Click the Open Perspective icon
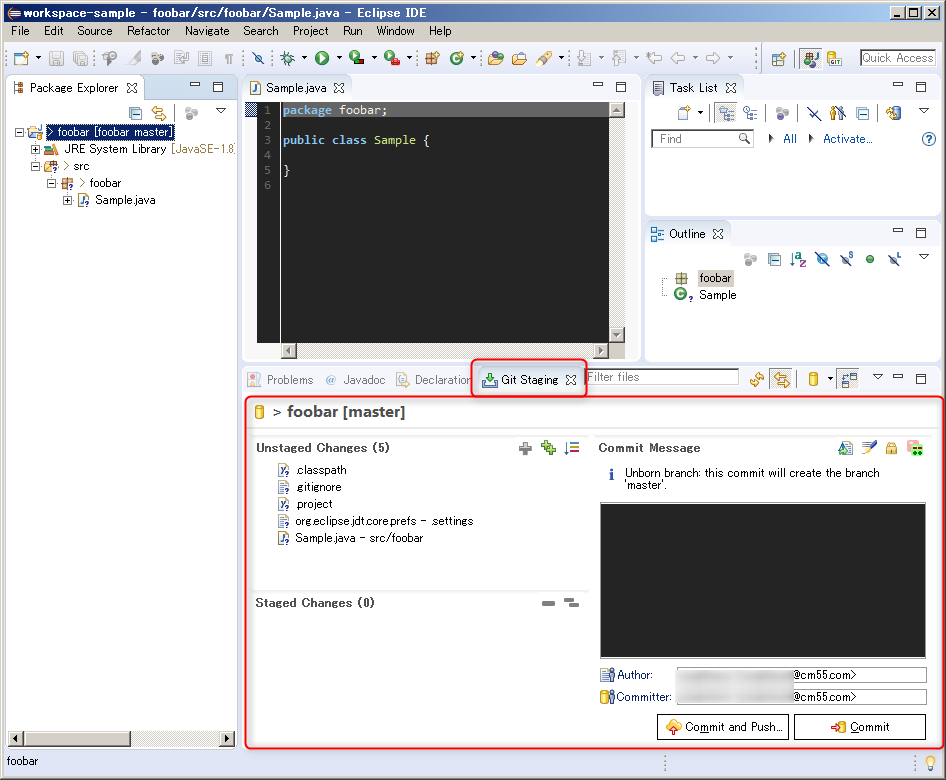946x780 pixels. [779, 59]
